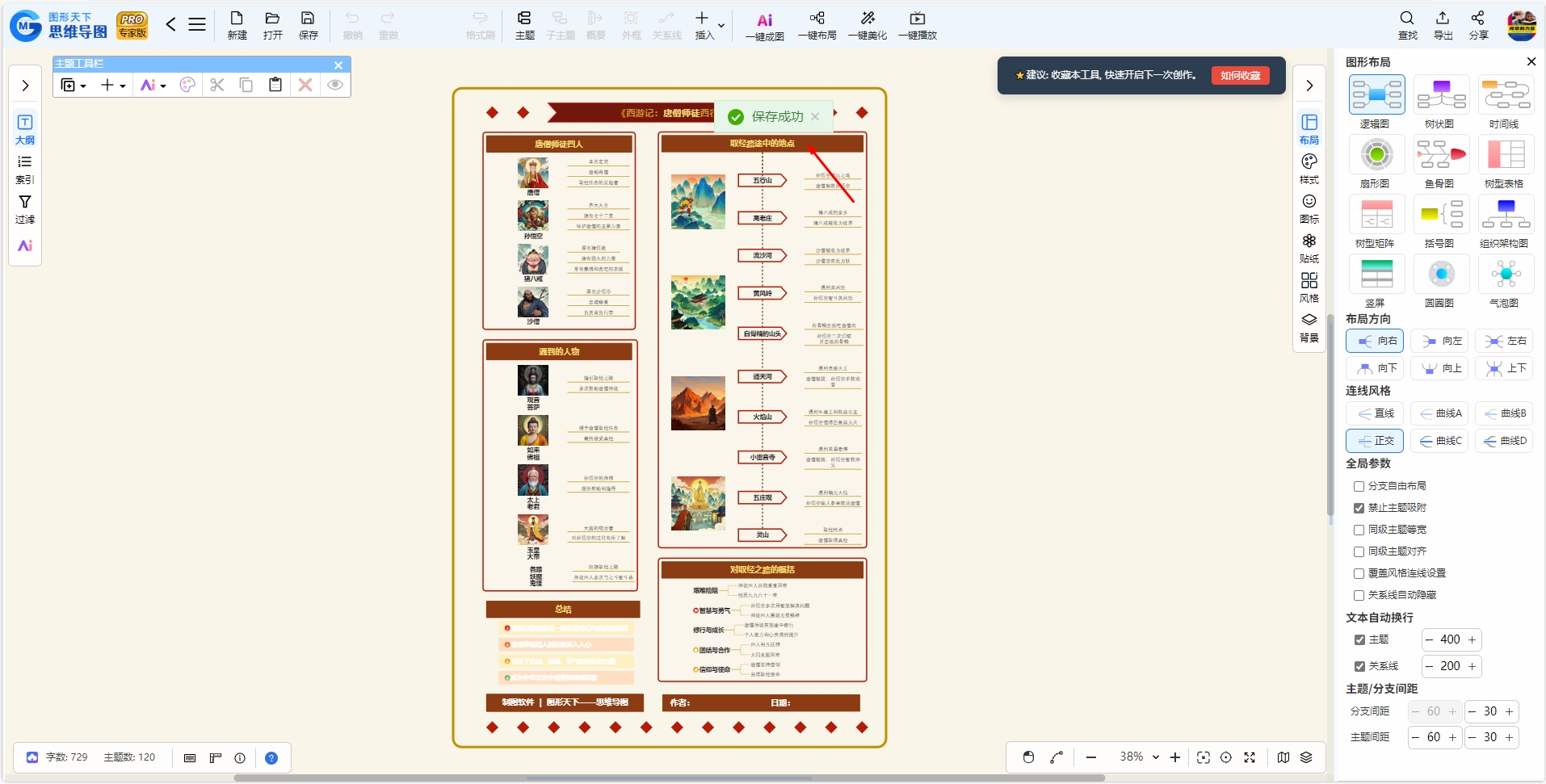This screenshot has height=784, width=1546.
Task: Choose 曲线D connector style
Action: pos(1506,441)
